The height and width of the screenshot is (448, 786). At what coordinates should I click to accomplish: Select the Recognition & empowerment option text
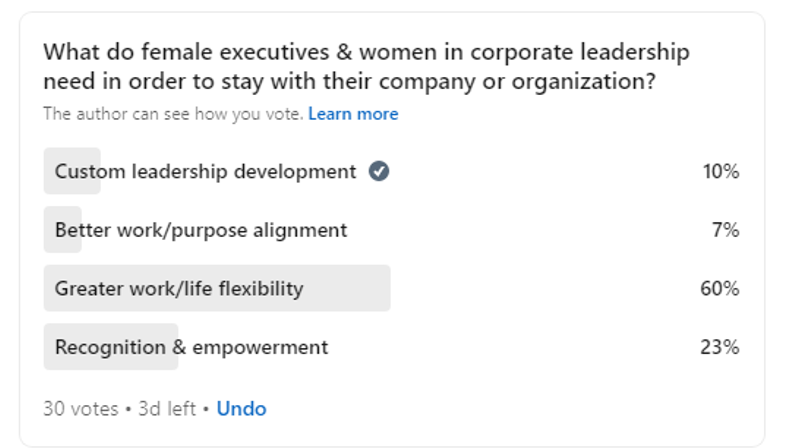point(191,347)
